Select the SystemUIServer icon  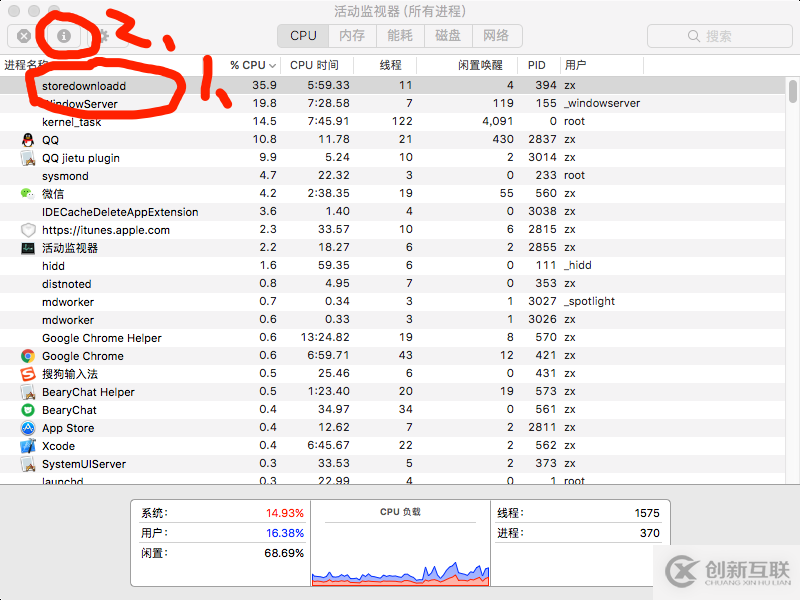point(28,464)
